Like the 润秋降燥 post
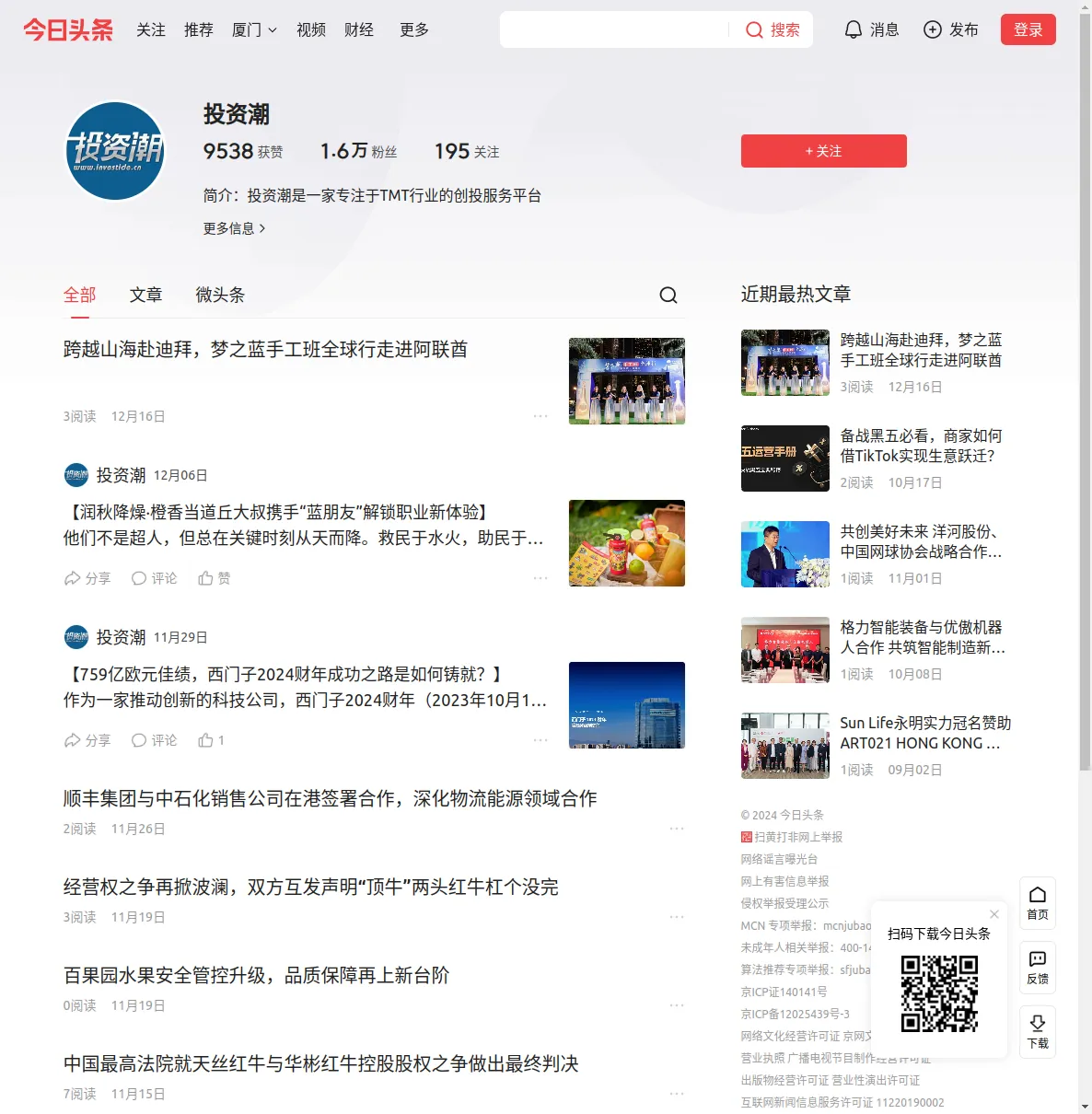 point(215,578)
